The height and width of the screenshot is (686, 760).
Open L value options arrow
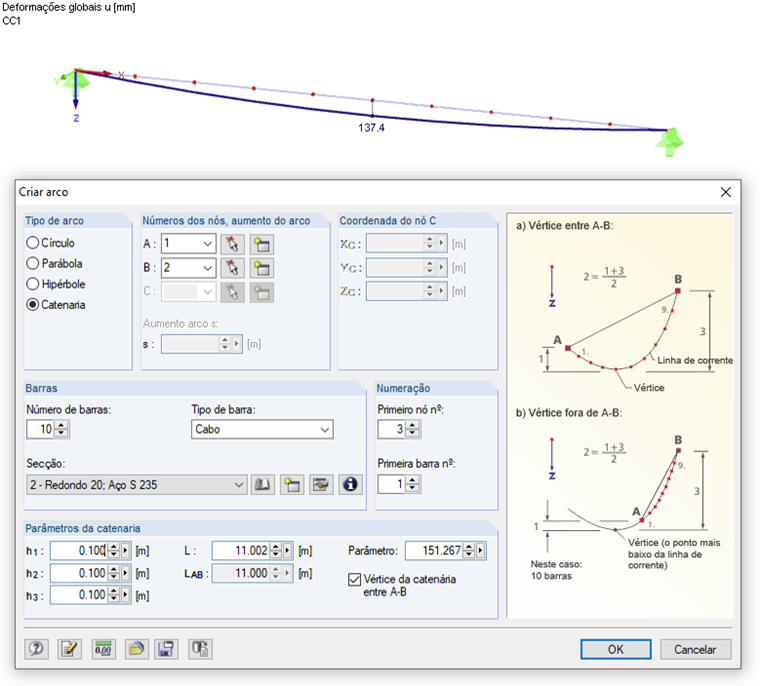coord(287,550)
